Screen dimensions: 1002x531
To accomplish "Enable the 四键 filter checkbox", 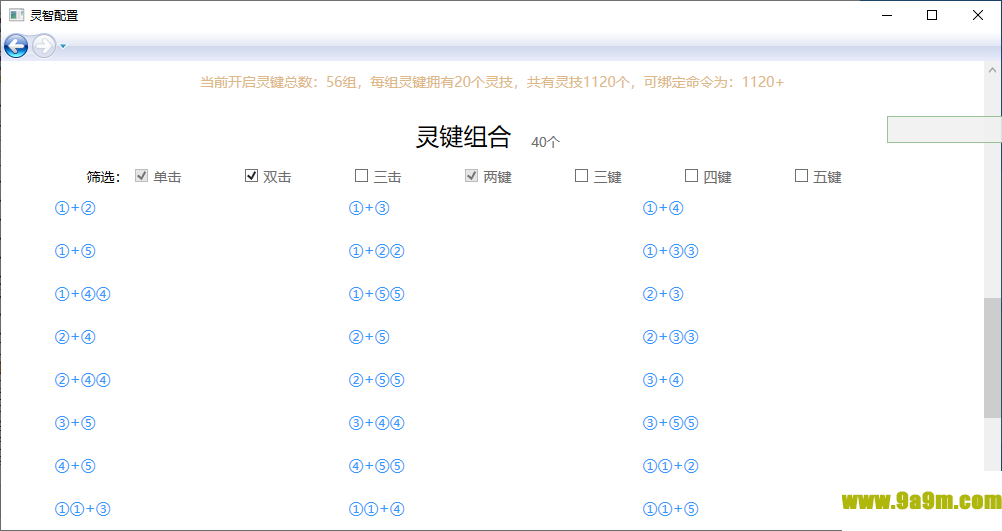I will (691, 176).
